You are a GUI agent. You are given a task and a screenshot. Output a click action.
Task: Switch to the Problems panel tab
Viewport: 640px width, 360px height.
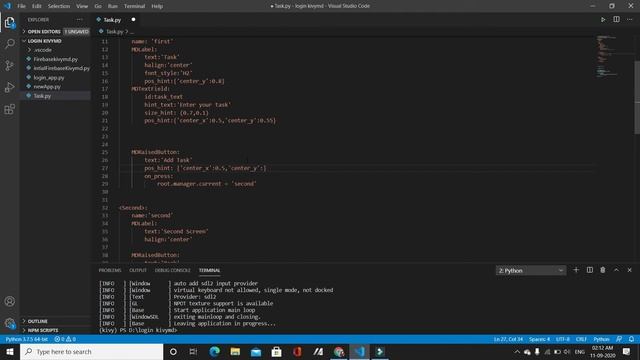pos(110,270)
